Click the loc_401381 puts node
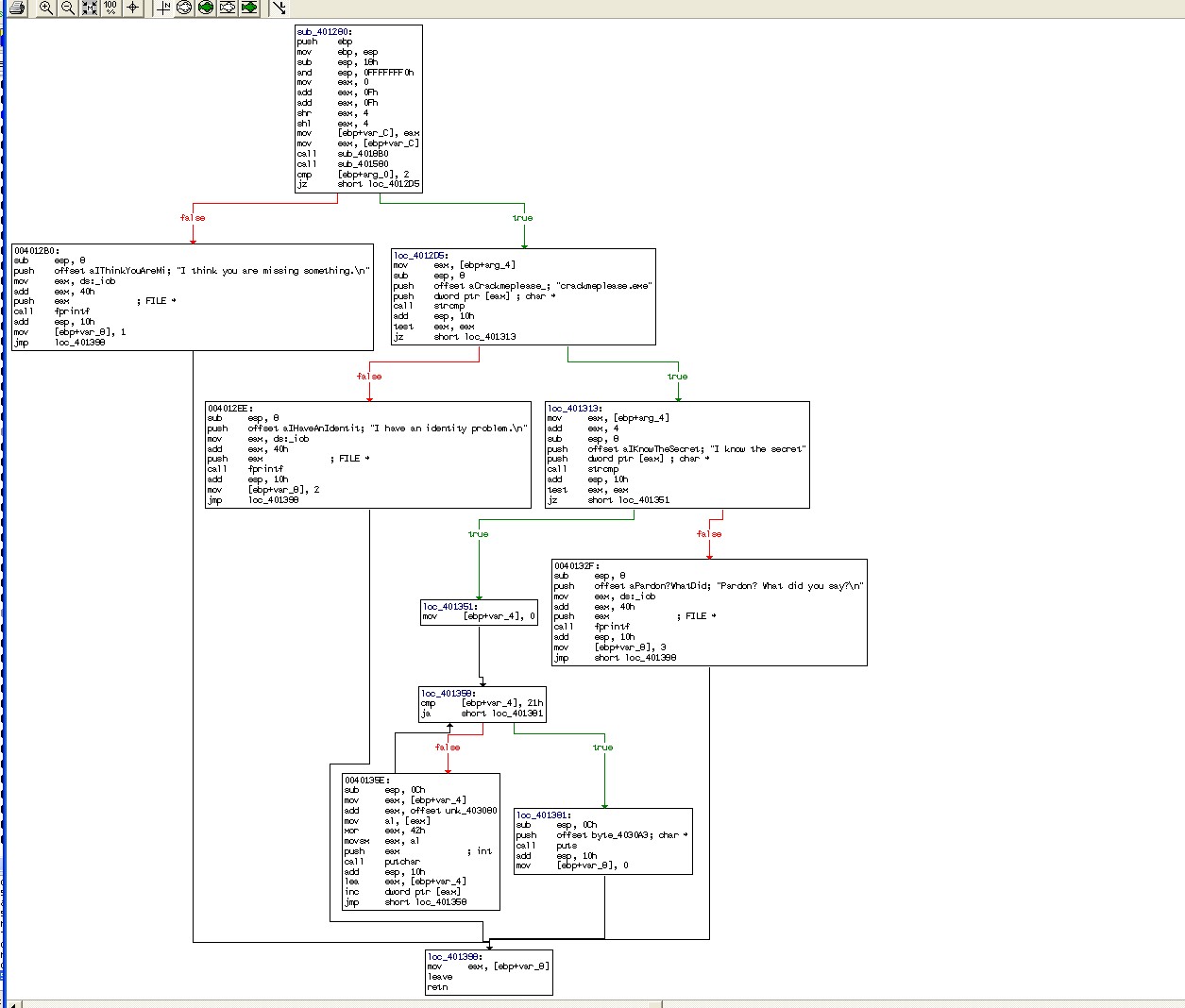The height and width of the screenshot is (1008, 1185). pyautogui.click(x=603, y=841)
